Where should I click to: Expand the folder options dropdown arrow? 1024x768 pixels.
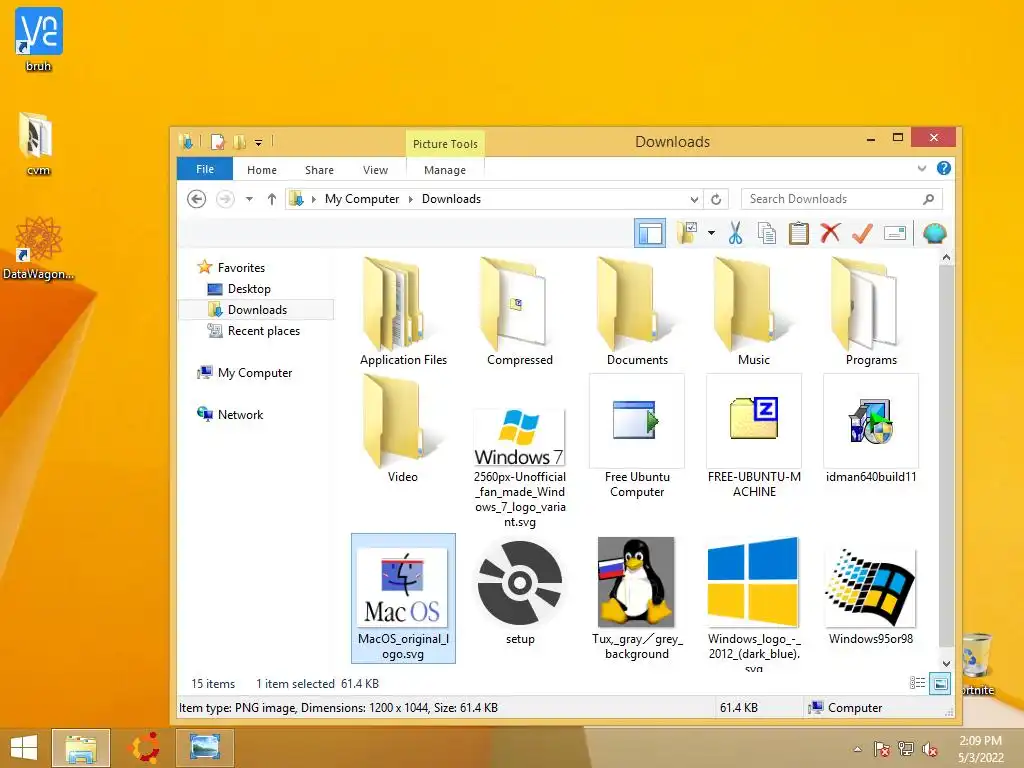click(x=711, y=233)
